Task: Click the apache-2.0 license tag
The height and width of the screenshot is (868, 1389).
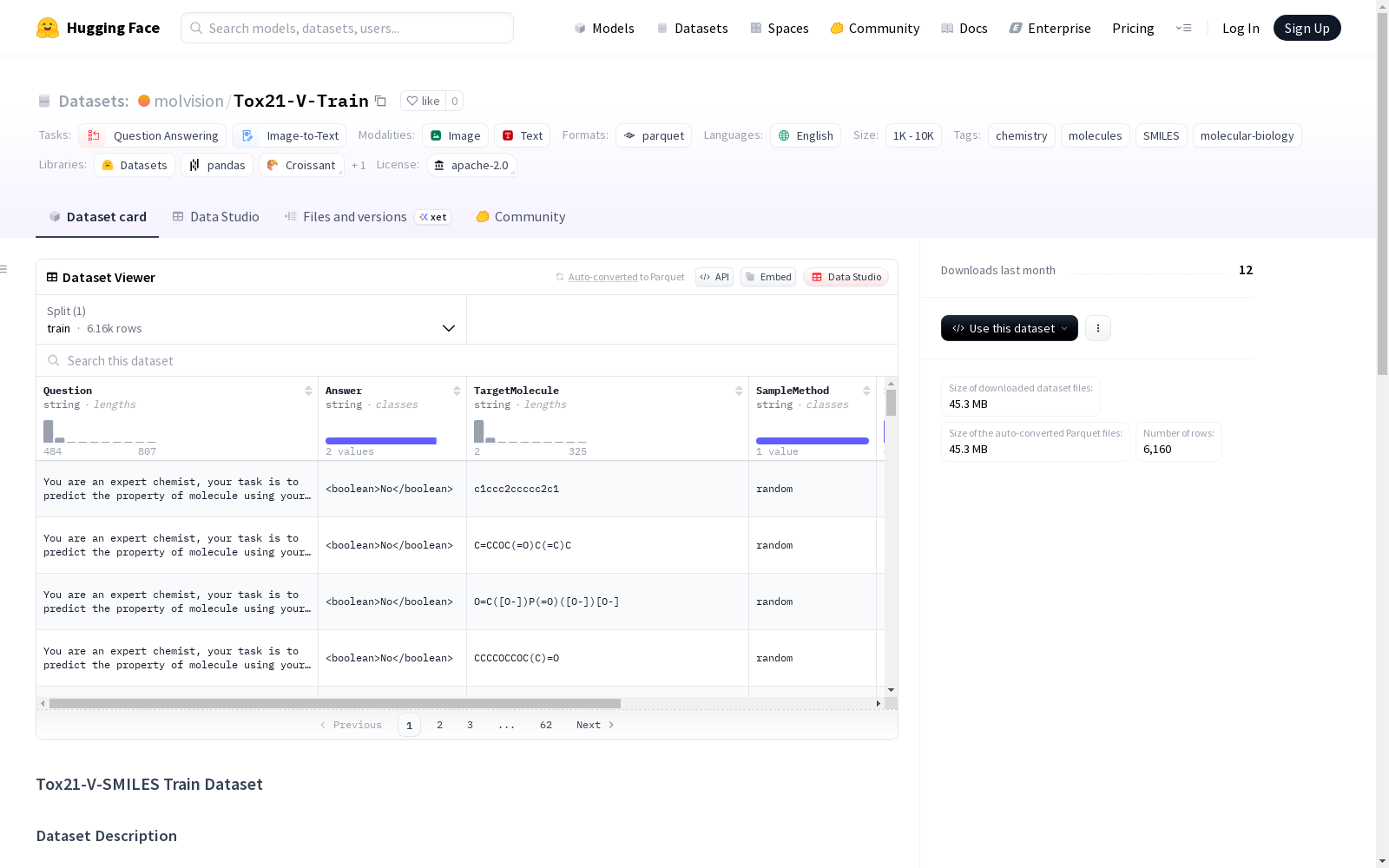Action: (471, 165)
